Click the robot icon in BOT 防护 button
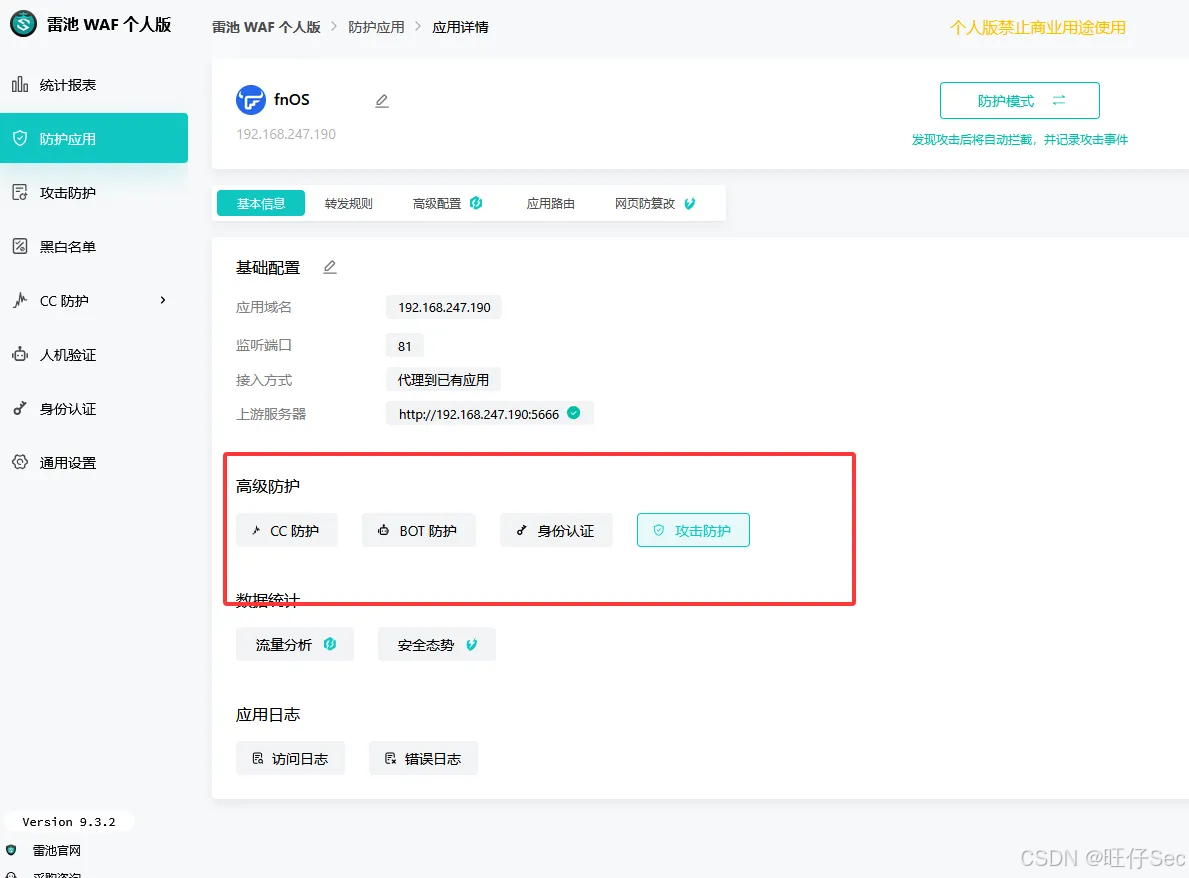1189x878 pixels. (x=384, y=531)
